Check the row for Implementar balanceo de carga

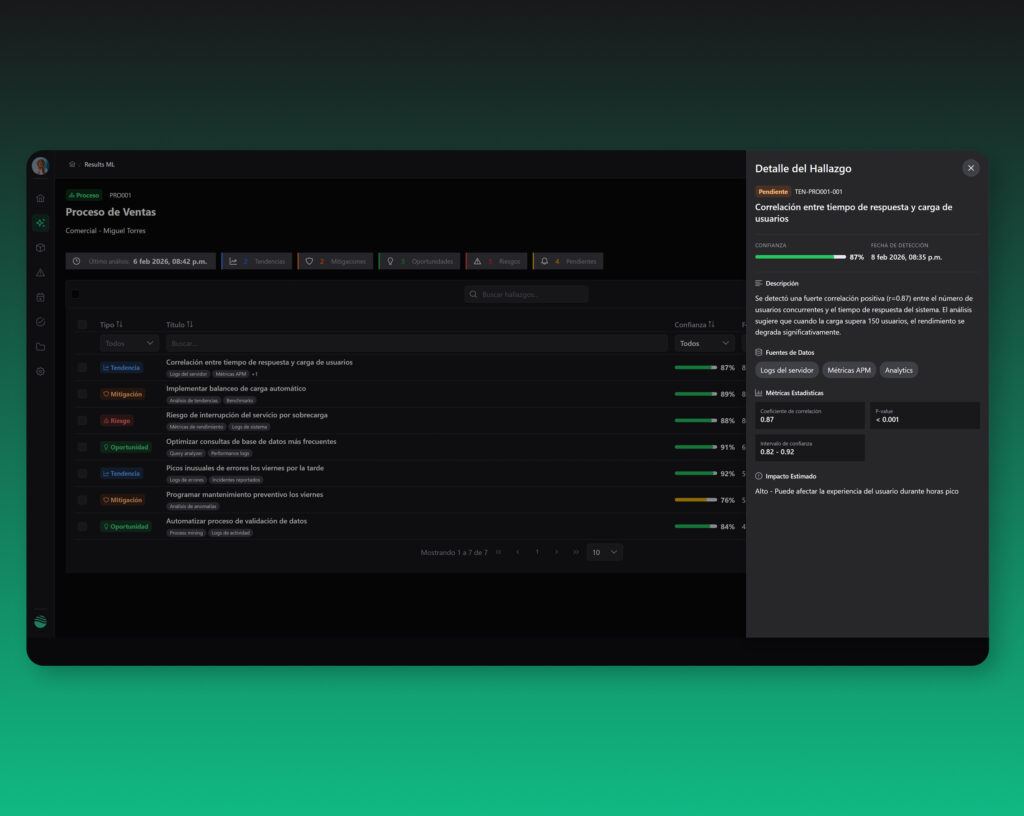pyautogui.click(x=82, y=394)
